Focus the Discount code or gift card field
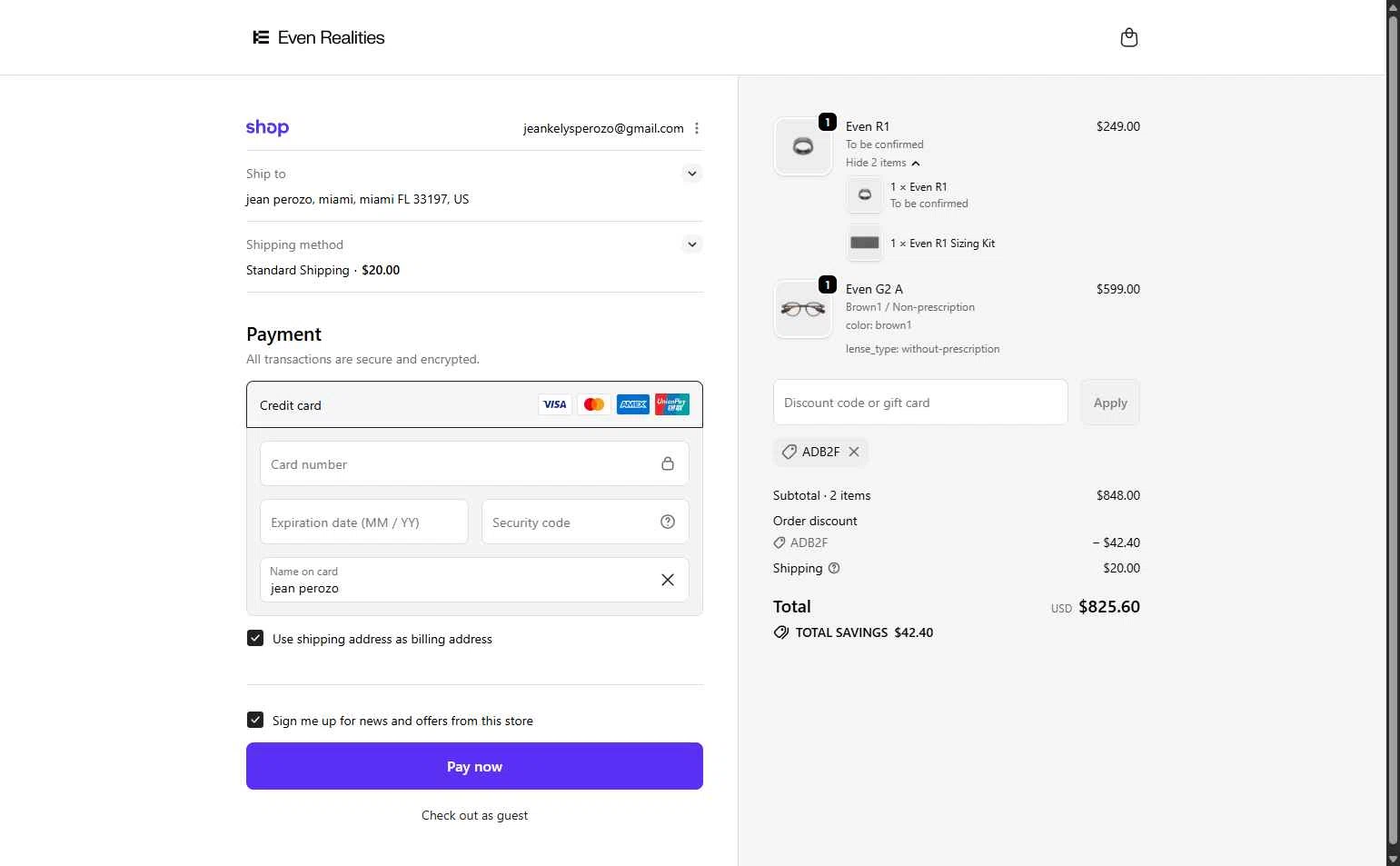The height and width of the screenshot is (866, 1400). coord(920,403)
